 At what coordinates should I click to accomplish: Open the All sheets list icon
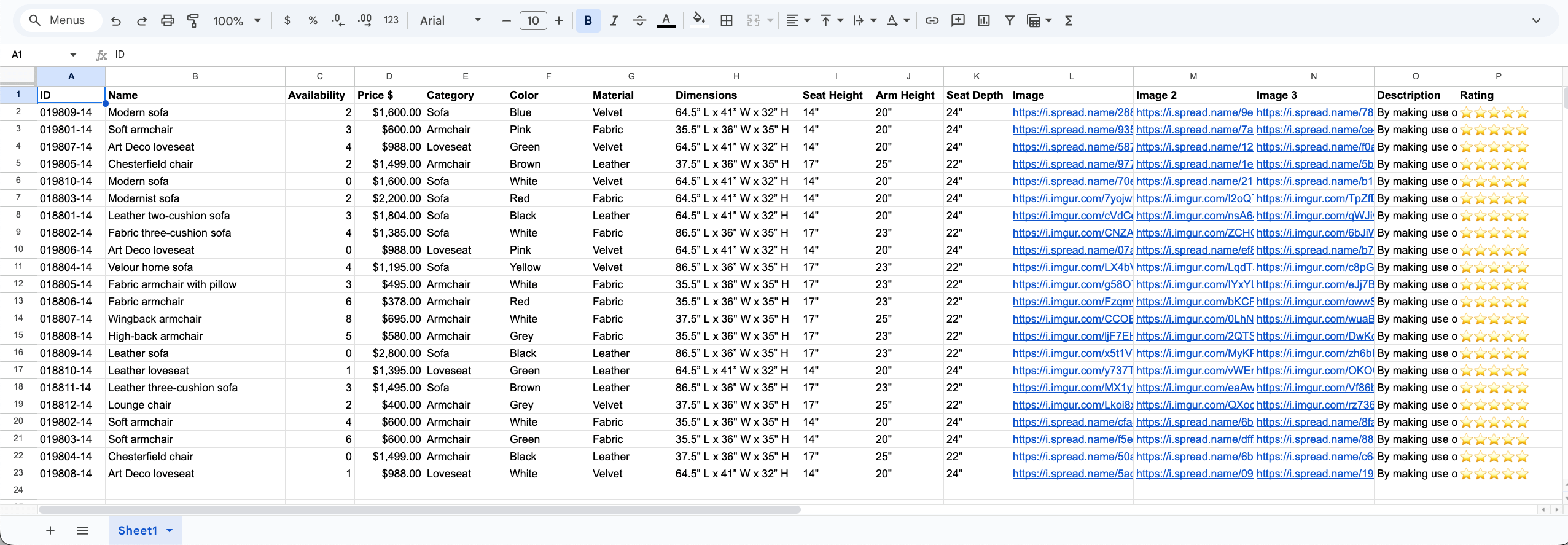(82, 530)
